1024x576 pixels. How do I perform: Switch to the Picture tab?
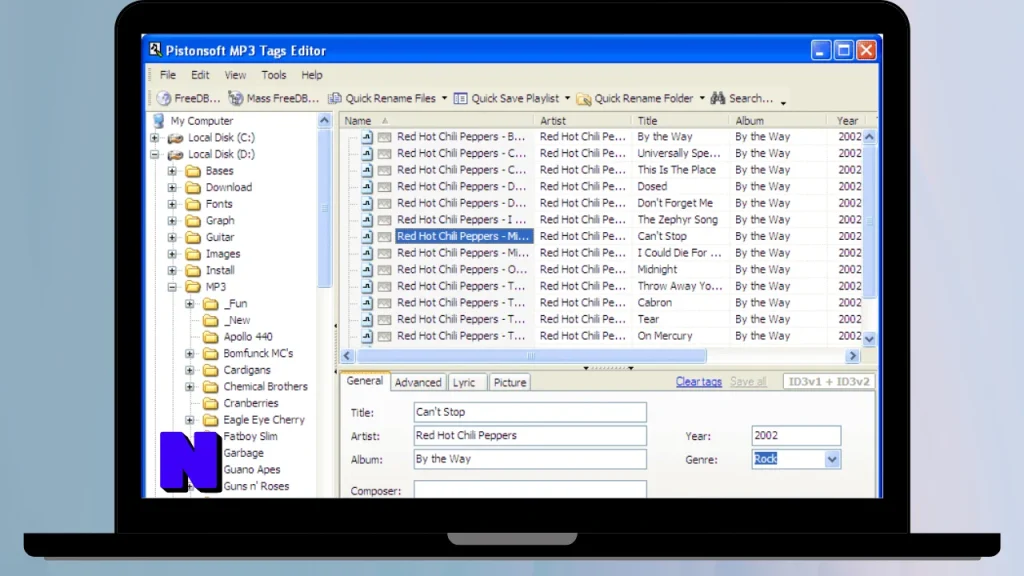(x=510, y=383)
